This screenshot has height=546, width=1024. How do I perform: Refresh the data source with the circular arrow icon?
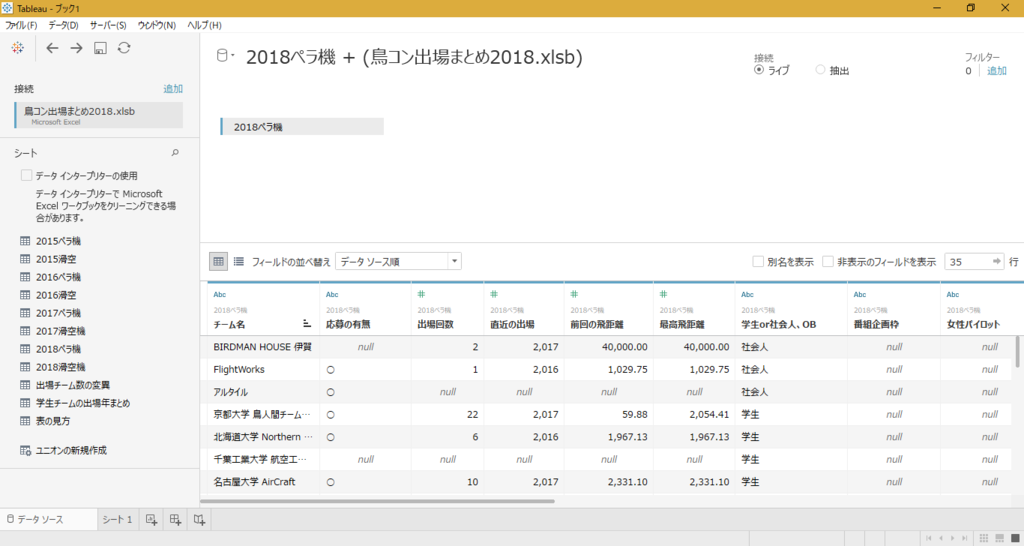[x=124, y=48]
